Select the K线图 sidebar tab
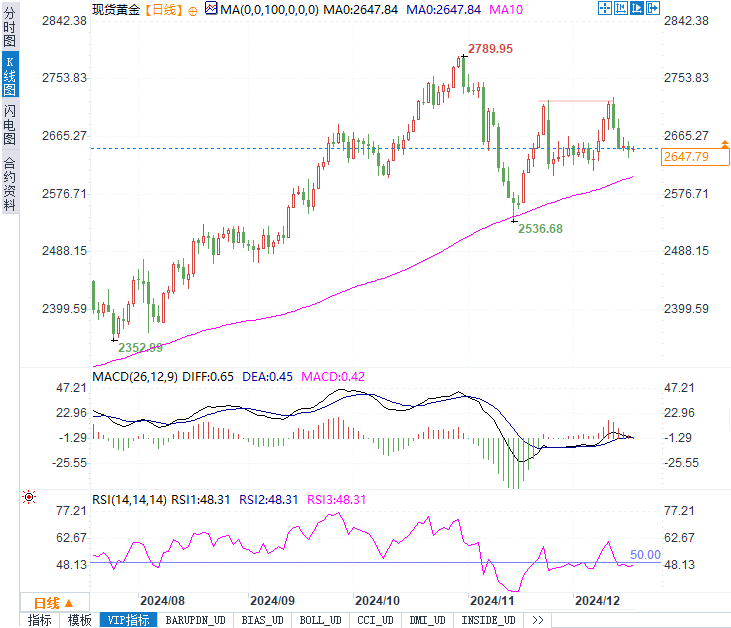The image size is (731, 628). [10, 75]
